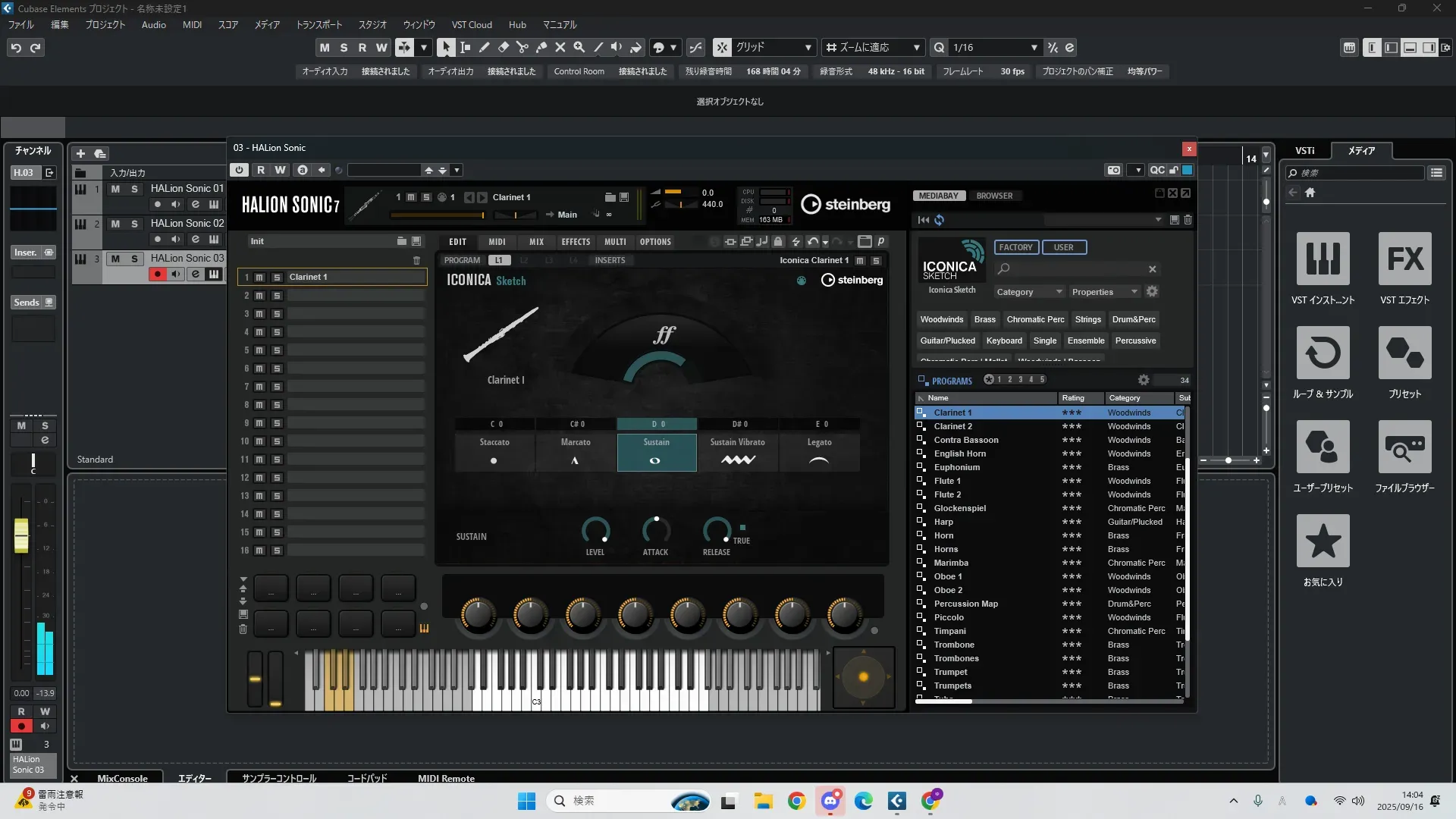Click the Undo arrow in the Cubase toolbar
This screenshot has width=1456, height=819.
(16, 48)
